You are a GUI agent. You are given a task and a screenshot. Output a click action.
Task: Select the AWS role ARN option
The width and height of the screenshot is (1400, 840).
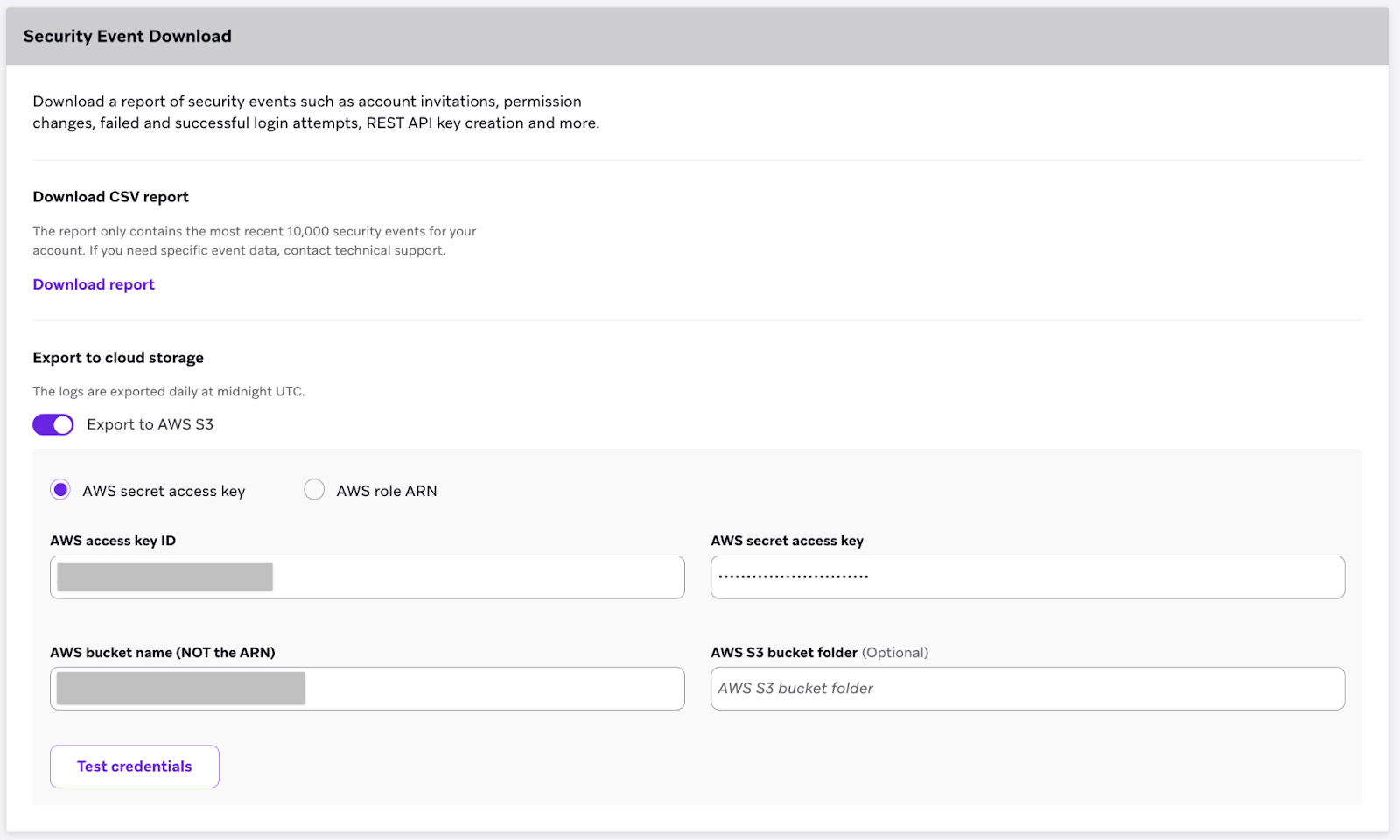314,490
